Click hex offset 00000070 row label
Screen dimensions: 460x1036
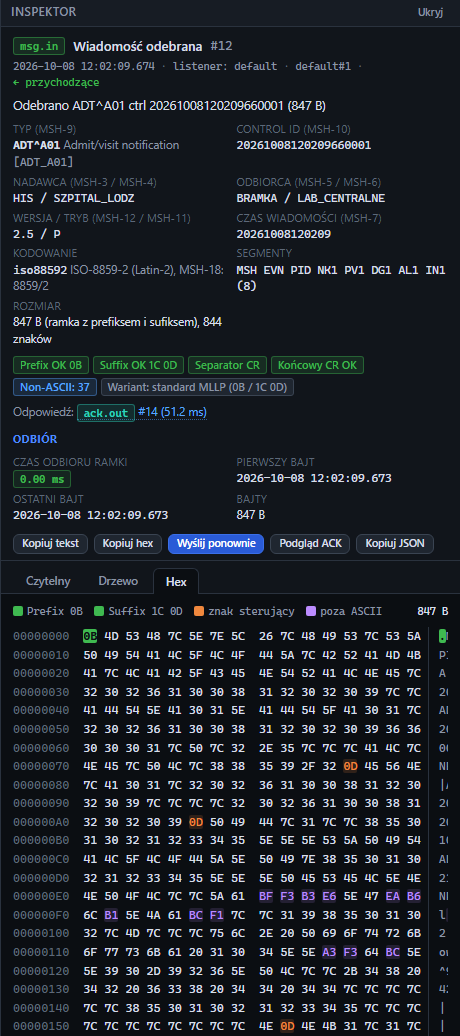41,766
